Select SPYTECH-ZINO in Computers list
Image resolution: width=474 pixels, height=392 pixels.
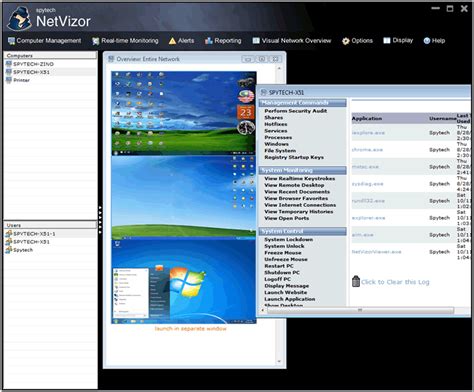click(33, 64)
